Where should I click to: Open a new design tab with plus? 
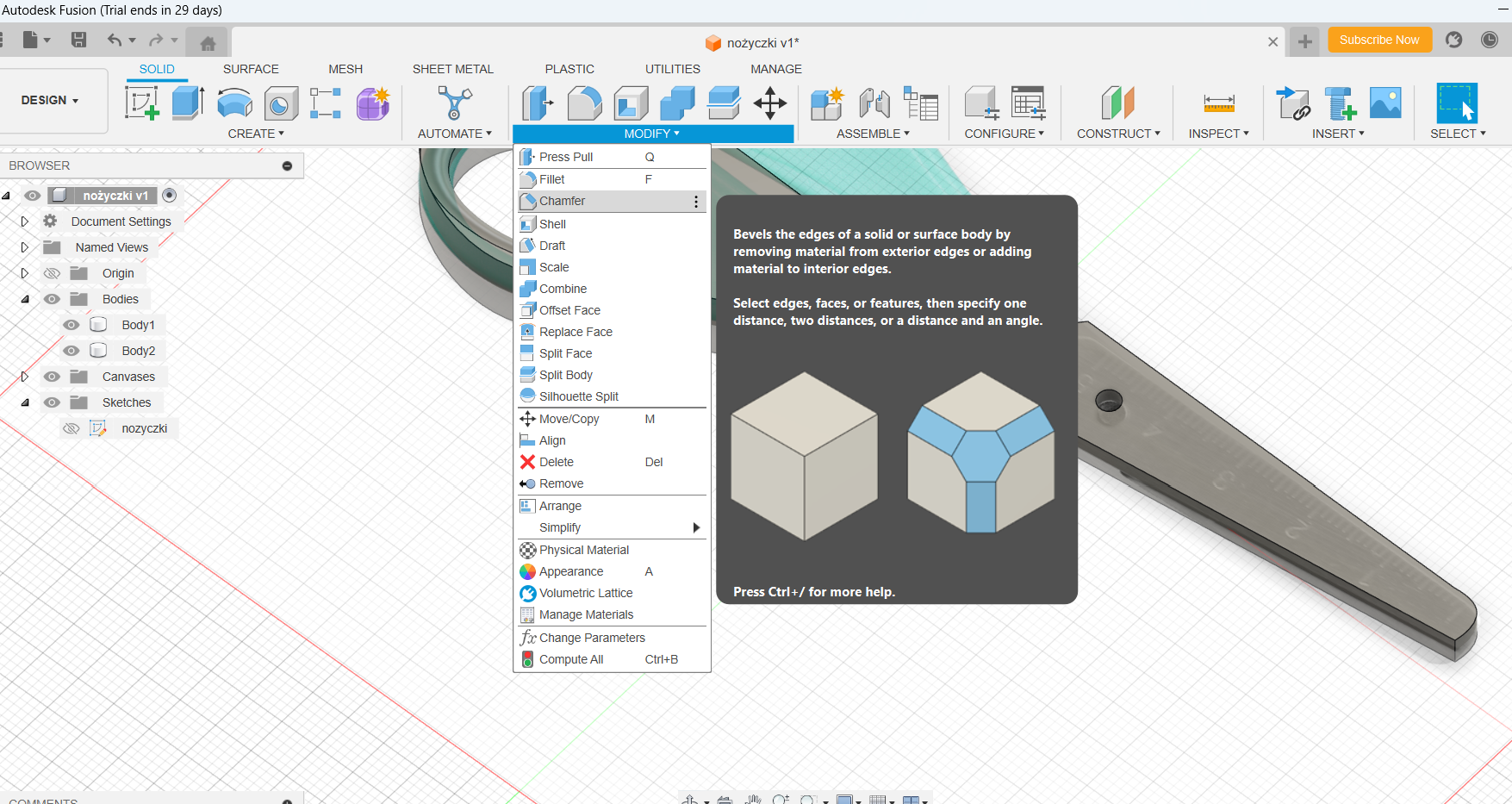[x=1305, y=41]
